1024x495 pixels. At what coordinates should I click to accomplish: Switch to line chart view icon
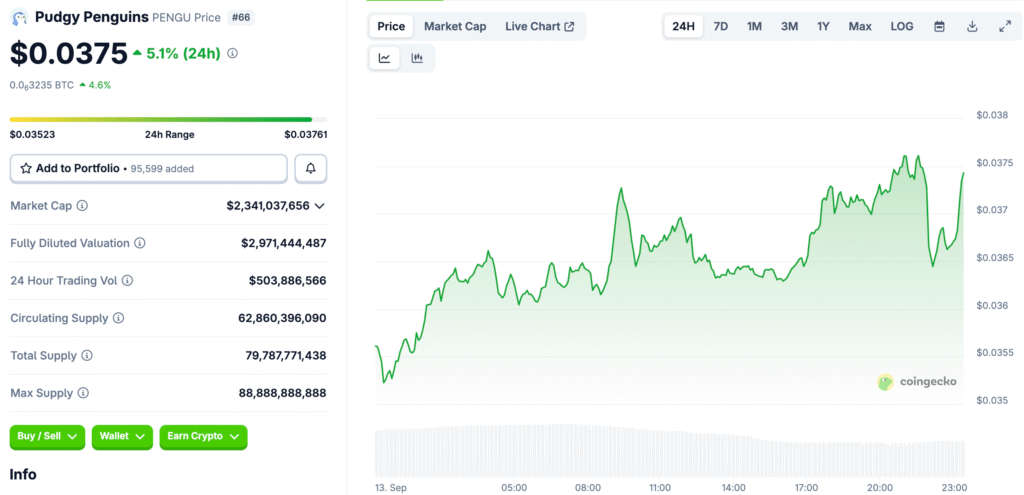(x=385, y=58)
